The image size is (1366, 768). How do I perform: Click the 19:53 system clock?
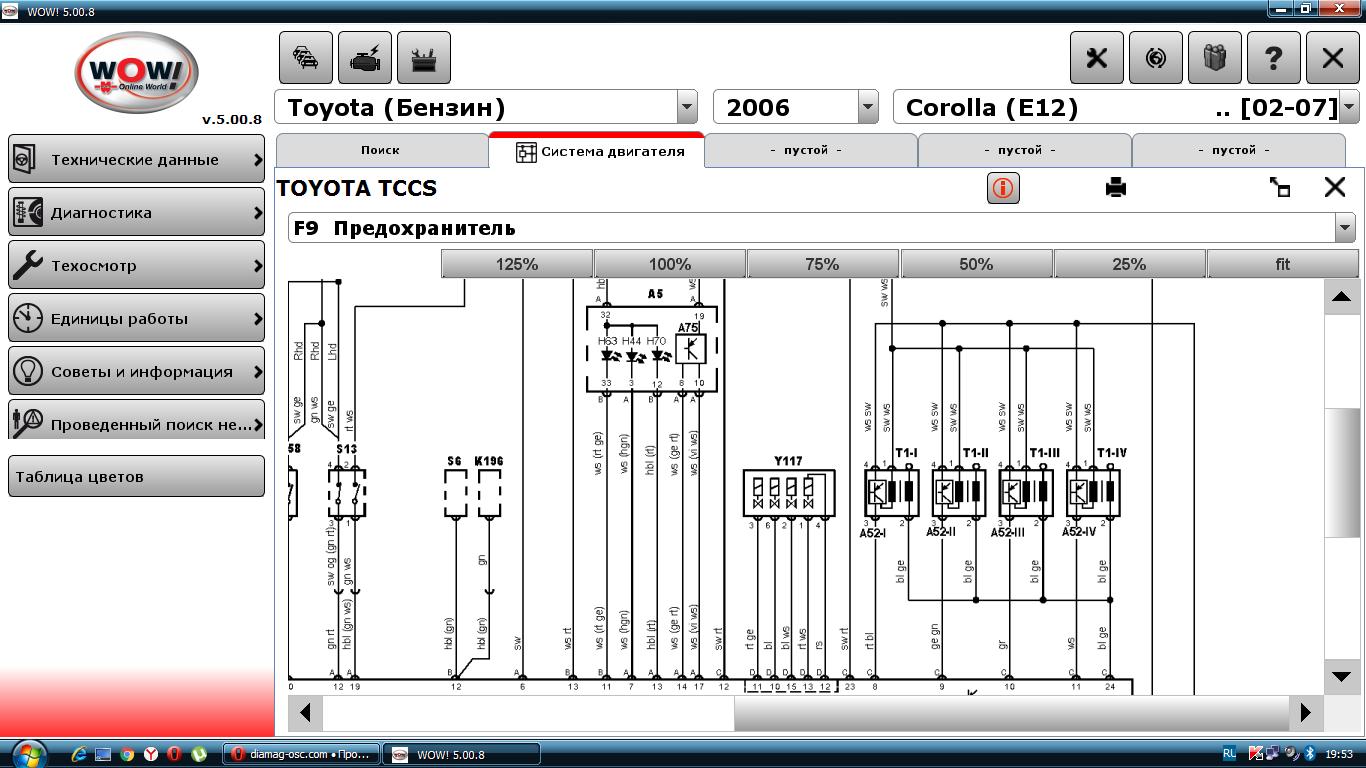(x=1339, y=754)
